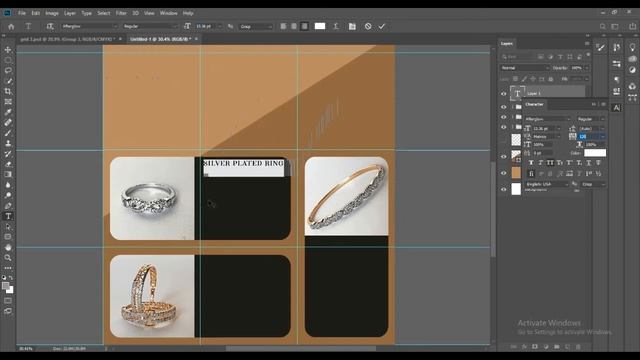Viewport: 640px width, 360px height.
Task: Select the Eyedropper tool
Action: click(8, 112)
